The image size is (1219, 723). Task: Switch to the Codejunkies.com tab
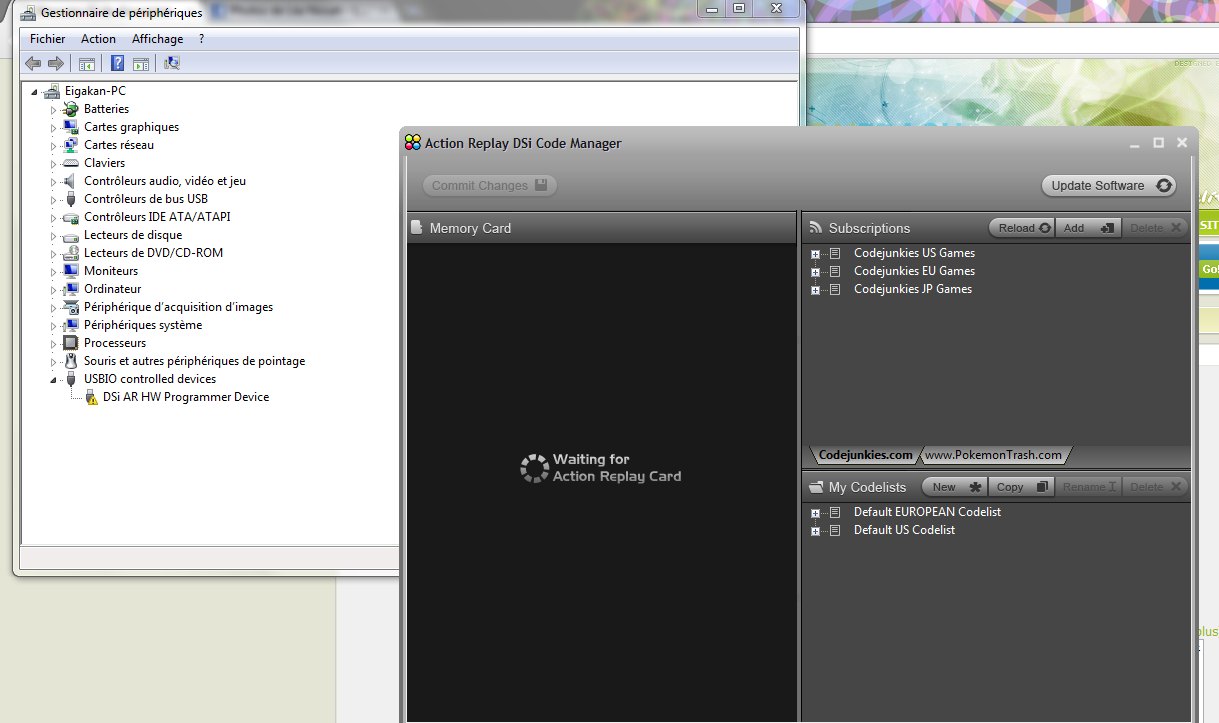(866, 455)
